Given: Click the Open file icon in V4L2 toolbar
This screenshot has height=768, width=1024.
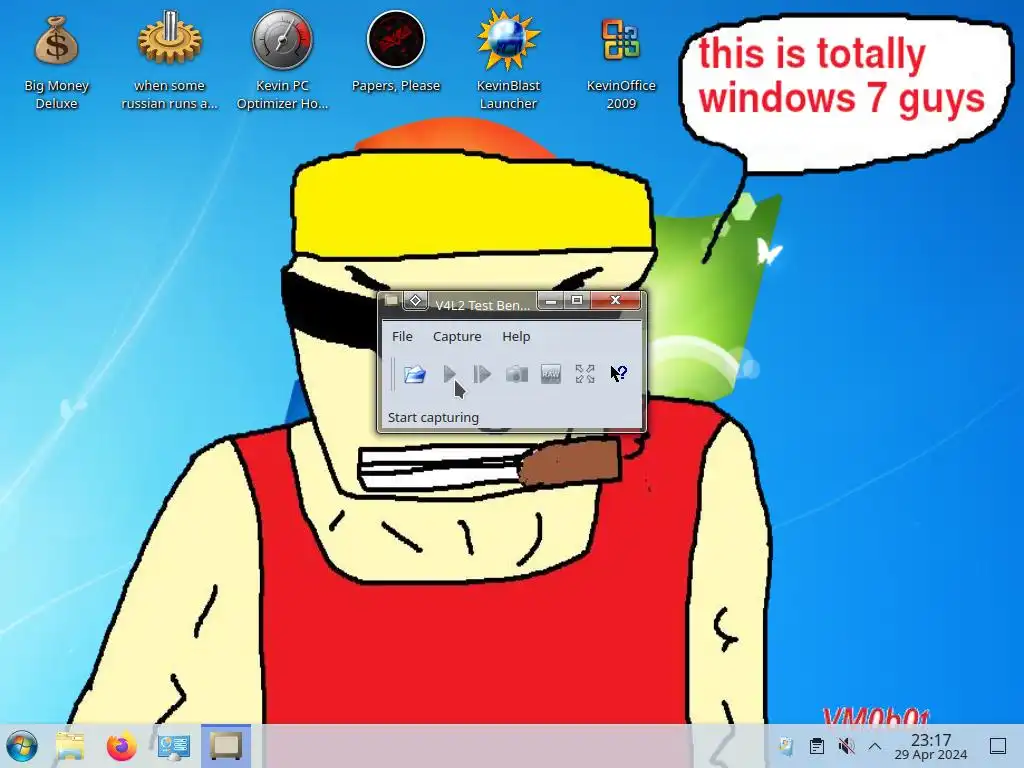Looking at the screenshot, I should 415,374.
